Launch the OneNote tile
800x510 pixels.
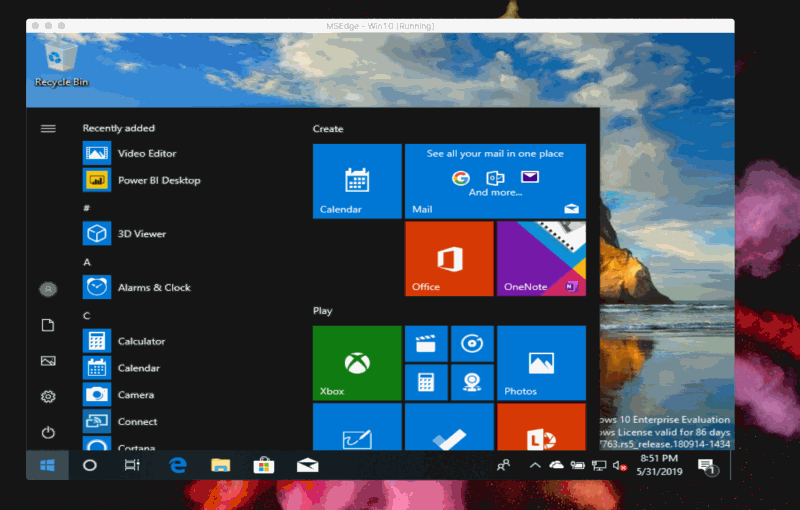(541, 258)
